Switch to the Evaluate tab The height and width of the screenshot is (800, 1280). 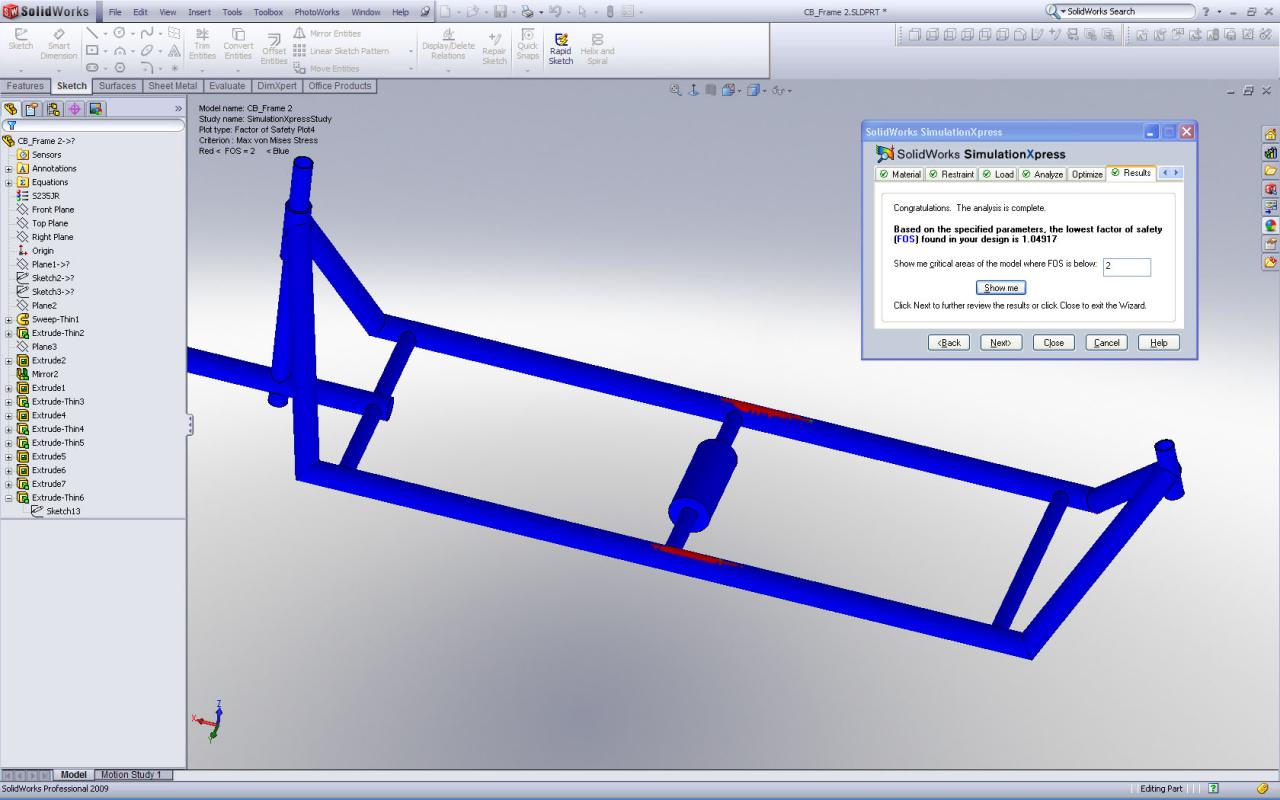tap(227, 86)
